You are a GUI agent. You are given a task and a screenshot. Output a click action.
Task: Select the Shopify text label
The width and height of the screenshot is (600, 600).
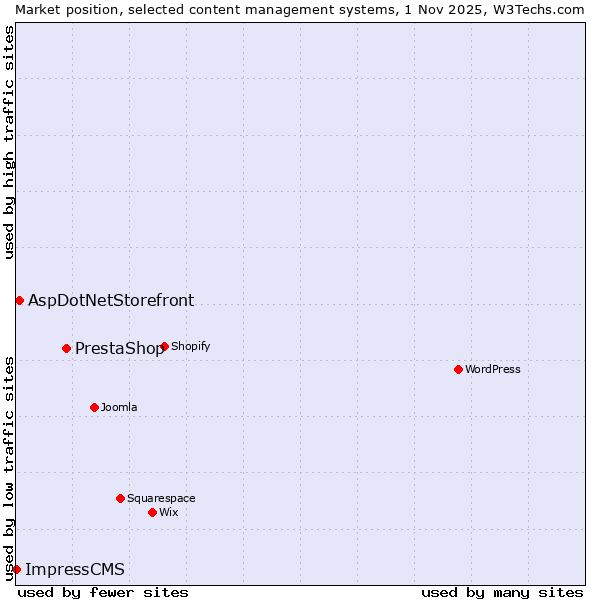point(190,347)
